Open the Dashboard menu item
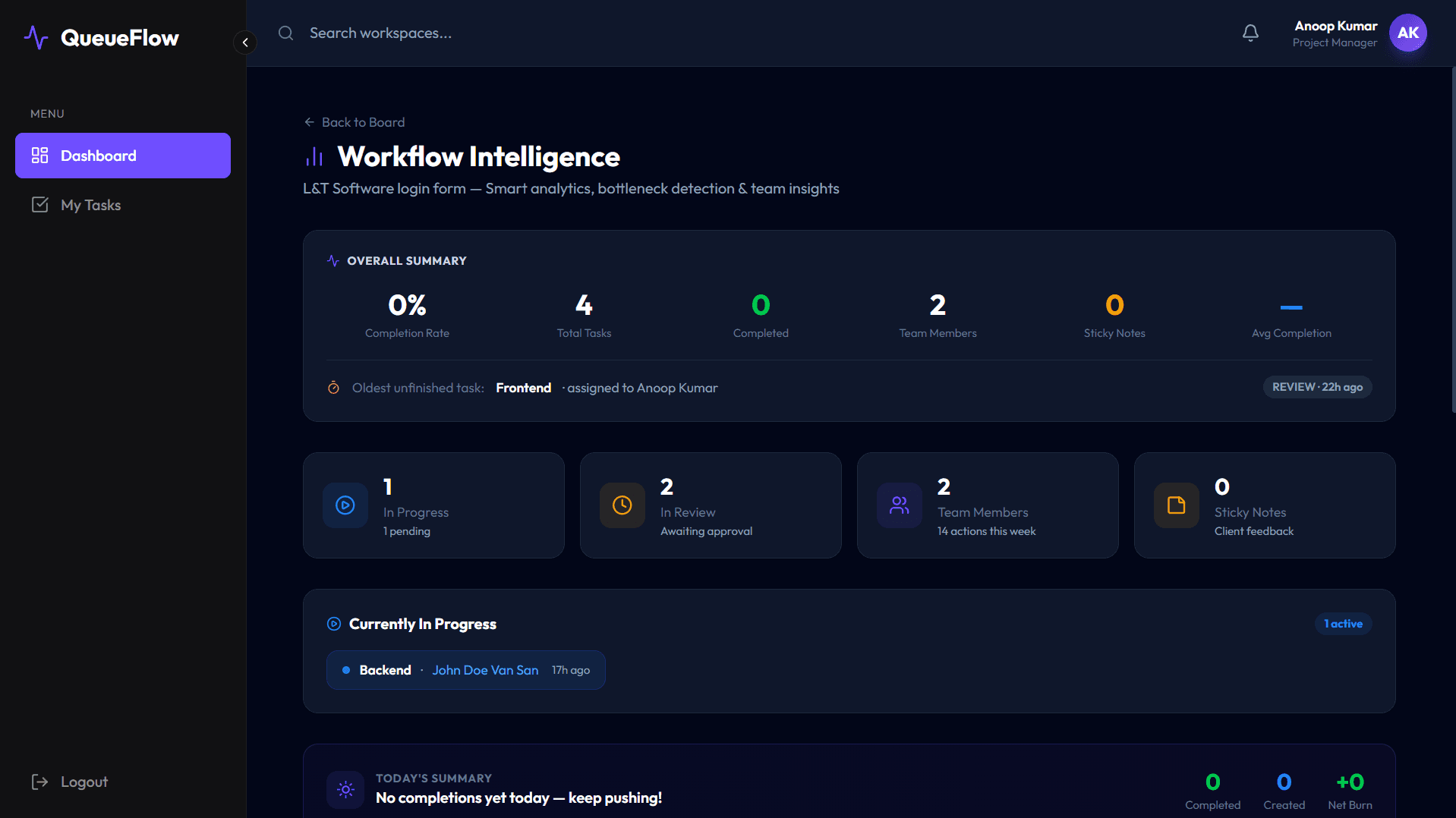This screenshot has width=1456, height=818. tap(123, 156)
